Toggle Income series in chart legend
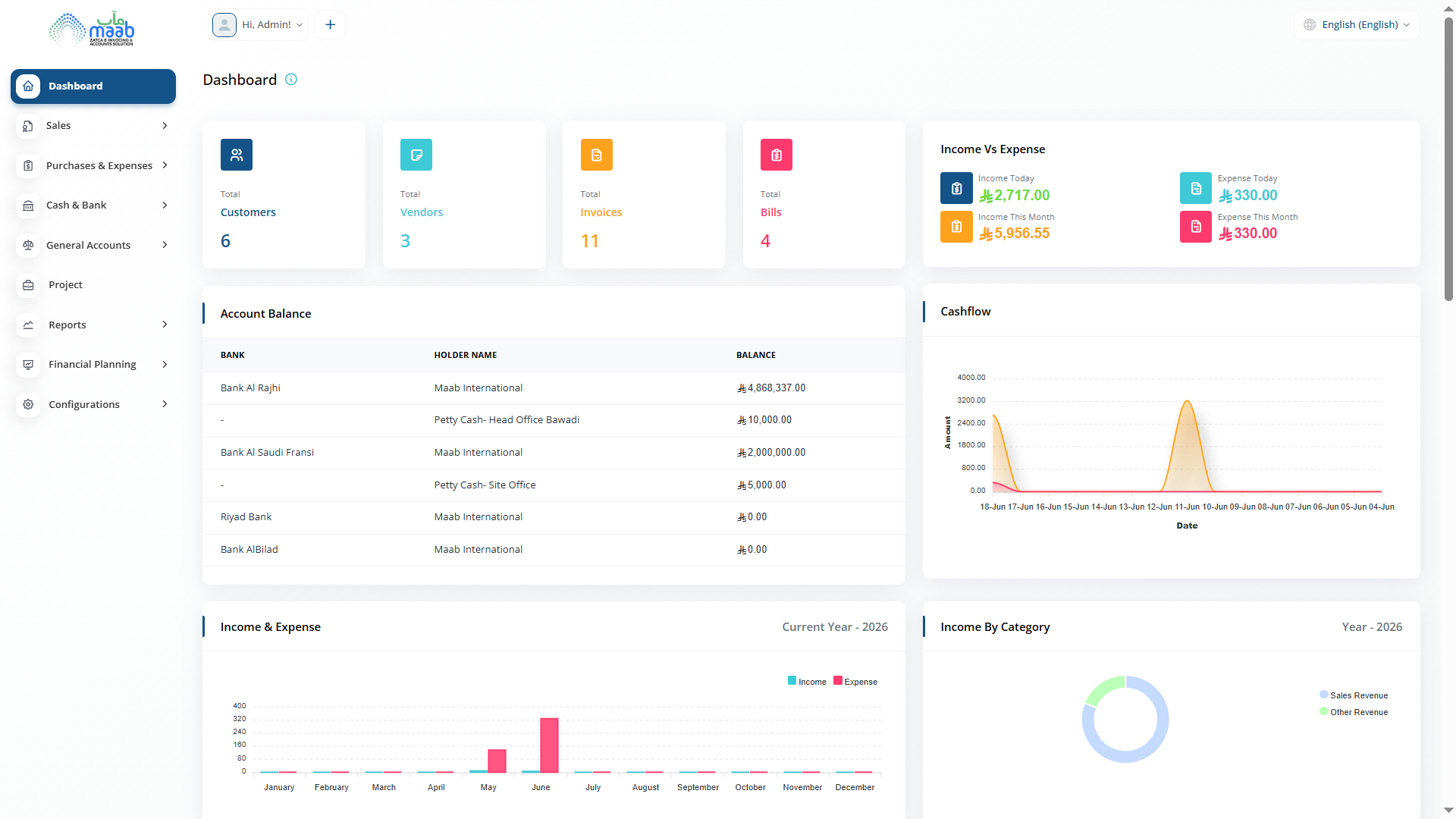This screenshot has width=1456, height=819. [x=807, y=682]
